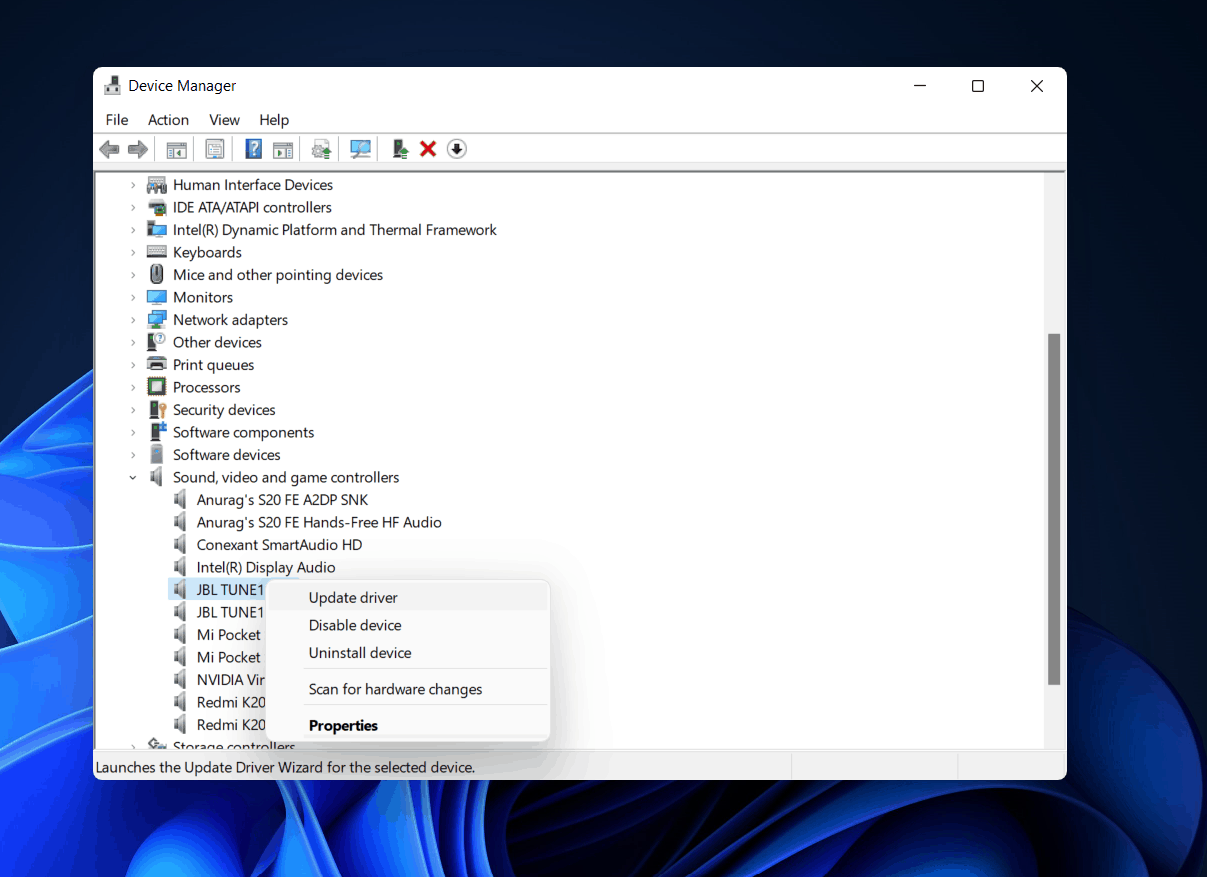The width and height of the screenshot is (1207, 877).
Task: Click the vertical scrollbar thumb
Action: [1053, 508]
